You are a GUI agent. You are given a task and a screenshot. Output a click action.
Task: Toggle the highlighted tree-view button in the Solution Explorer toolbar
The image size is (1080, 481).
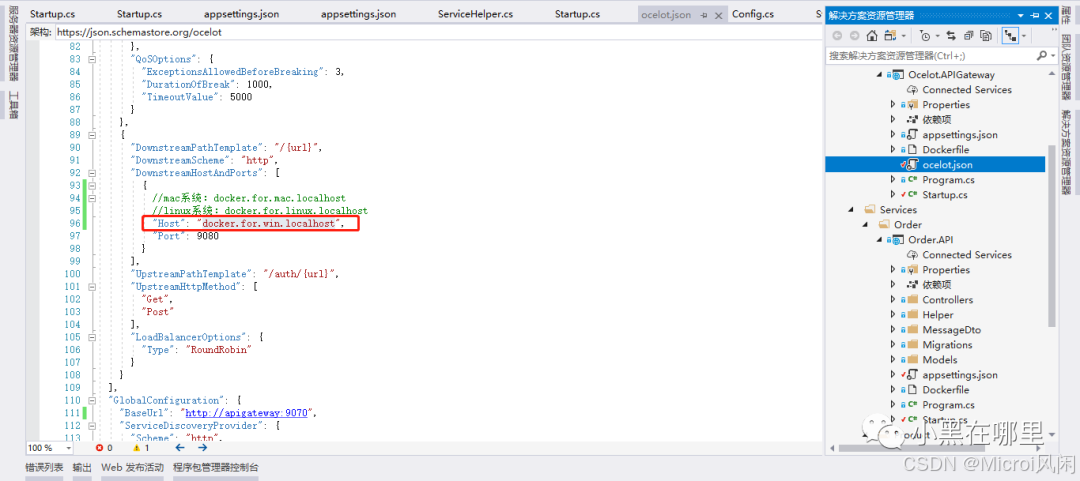tap(1011, 36)
